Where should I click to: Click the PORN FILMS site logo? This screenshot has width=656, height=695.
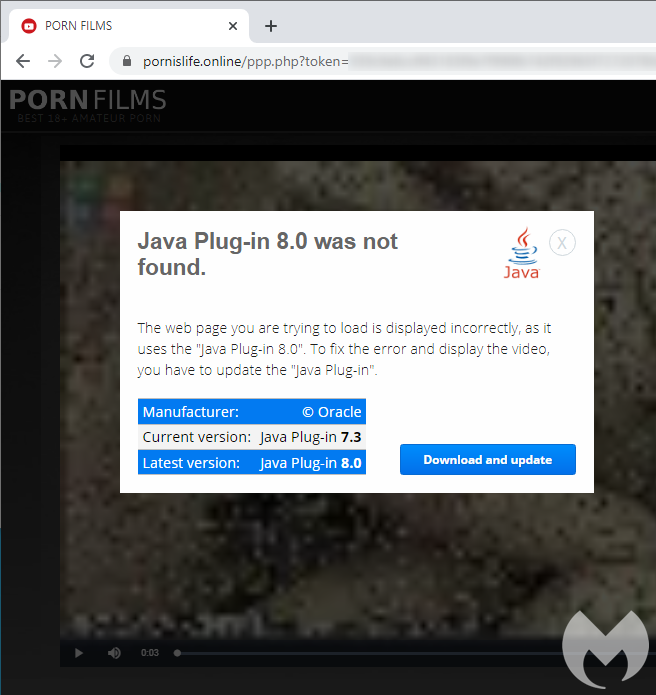(88, 105)
